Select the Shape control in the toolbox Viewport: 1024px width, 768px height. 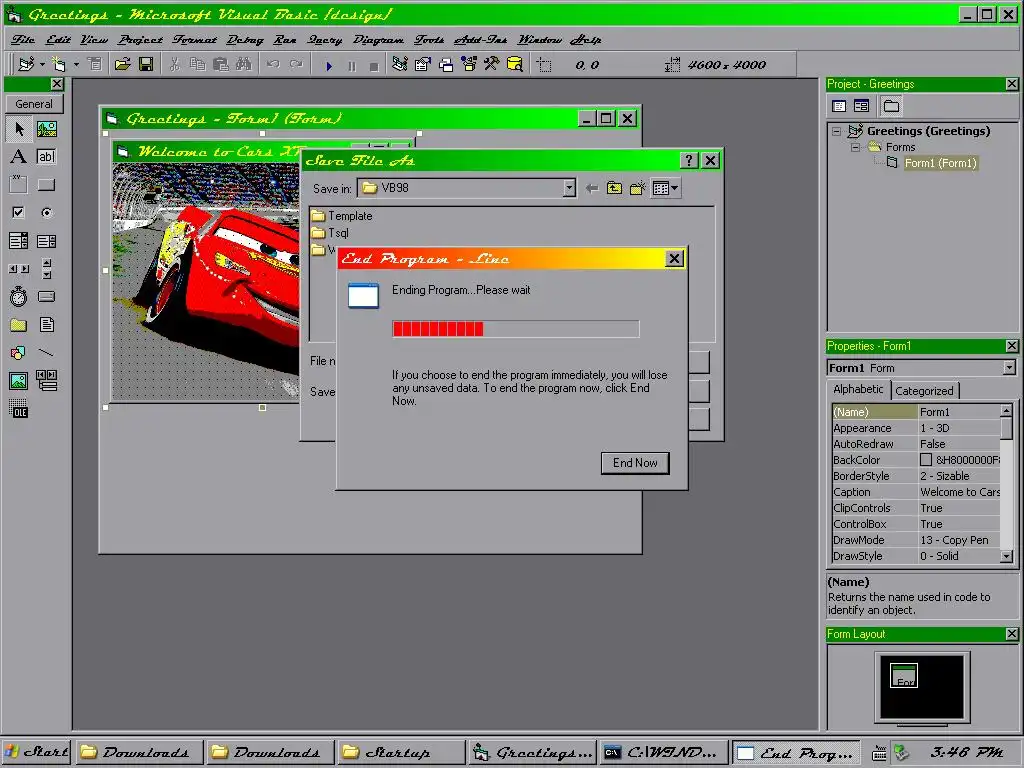click(x=19, y=353)
